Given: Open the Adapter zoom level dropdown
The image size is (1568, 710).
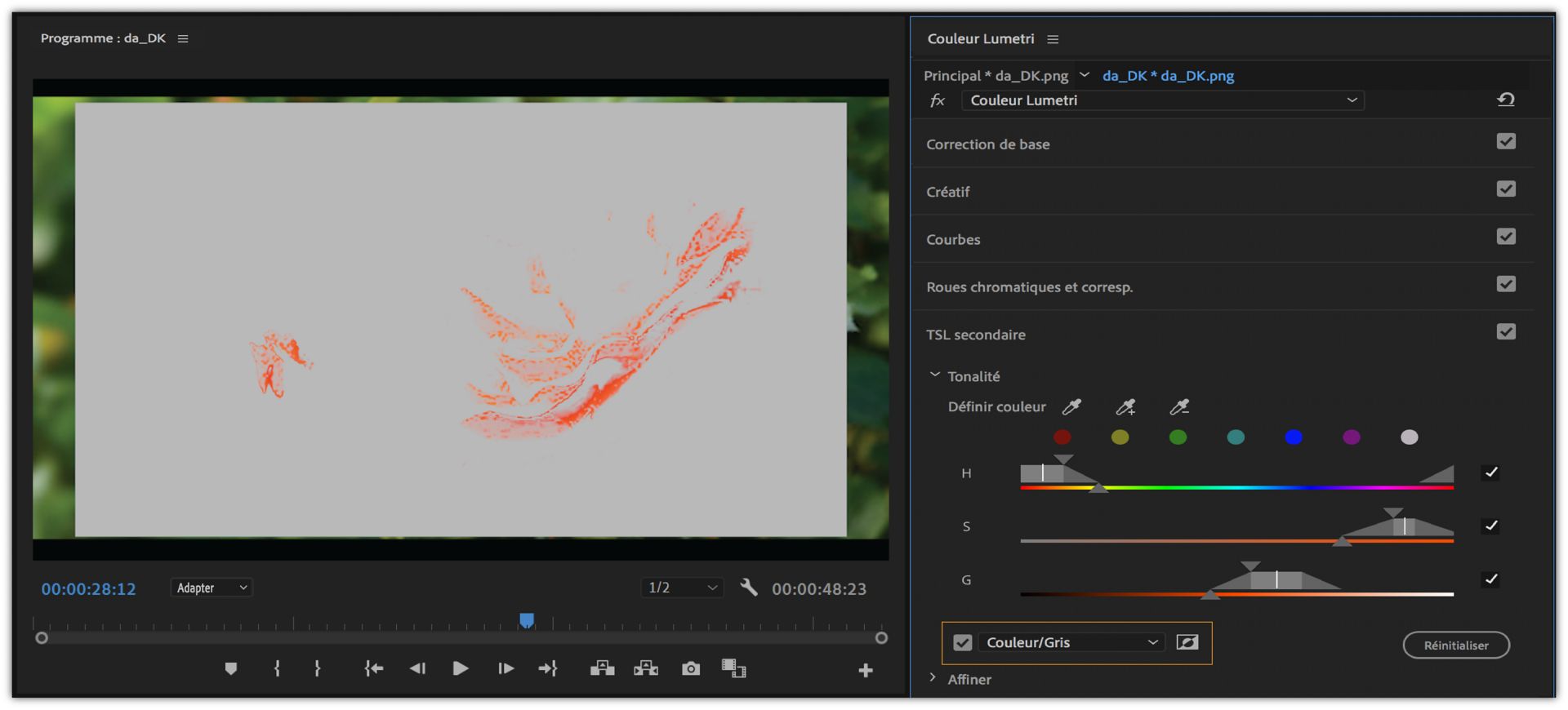Looking at the screenshot, I should (x=211, y=588).
